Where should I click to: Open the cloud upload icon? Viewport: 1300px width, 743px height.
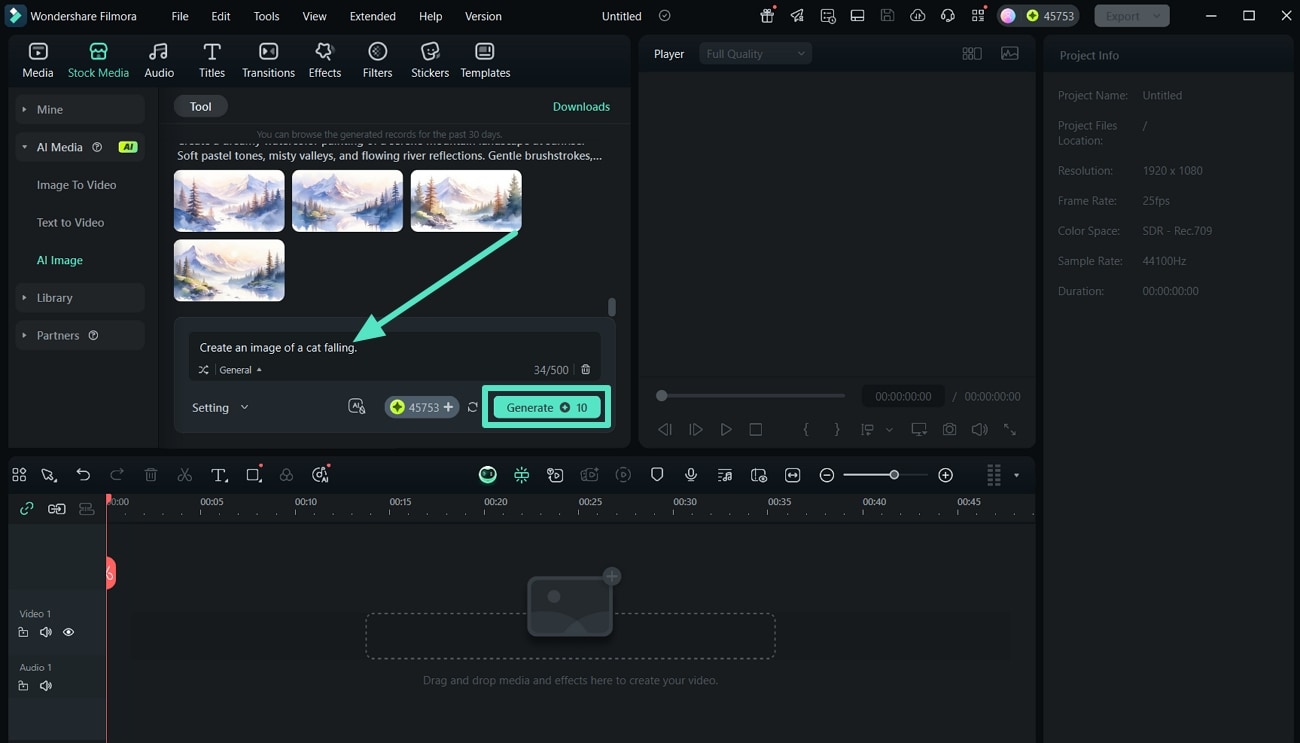[x=918, y=16]
